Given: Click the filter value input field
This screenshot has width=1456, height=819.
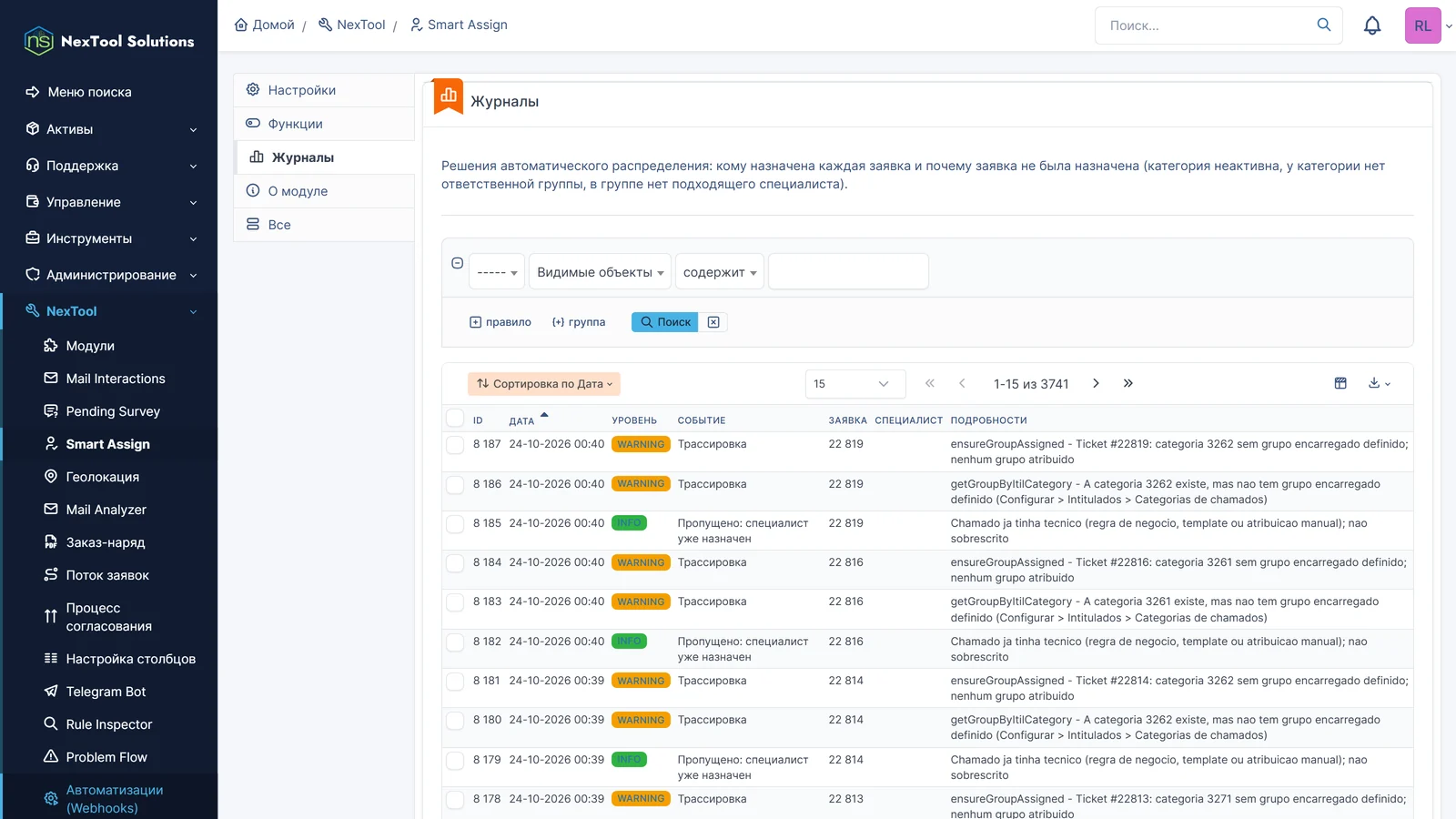Looking at the screenshot, I should (x=848, y=271).
